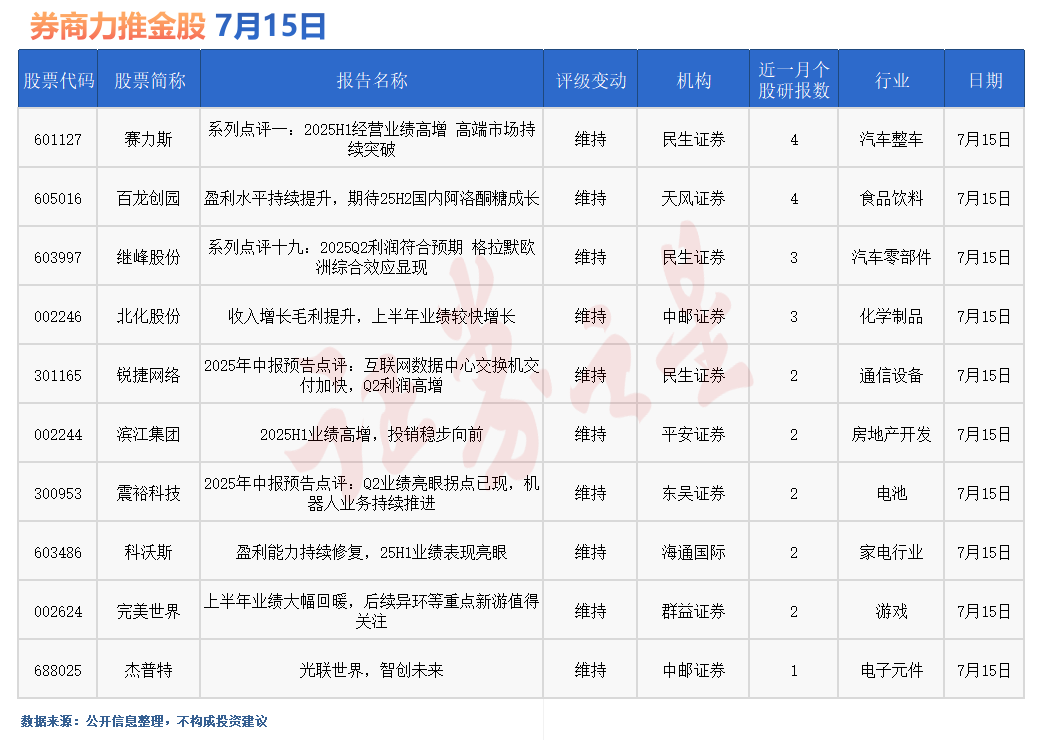Select the stock name 杰普特
The image size is (1047, 740).
[x=147, y=669]
